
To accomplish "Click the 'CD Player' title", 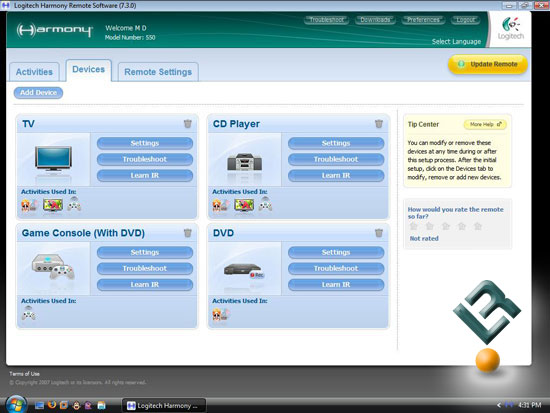I will (236, 124).
